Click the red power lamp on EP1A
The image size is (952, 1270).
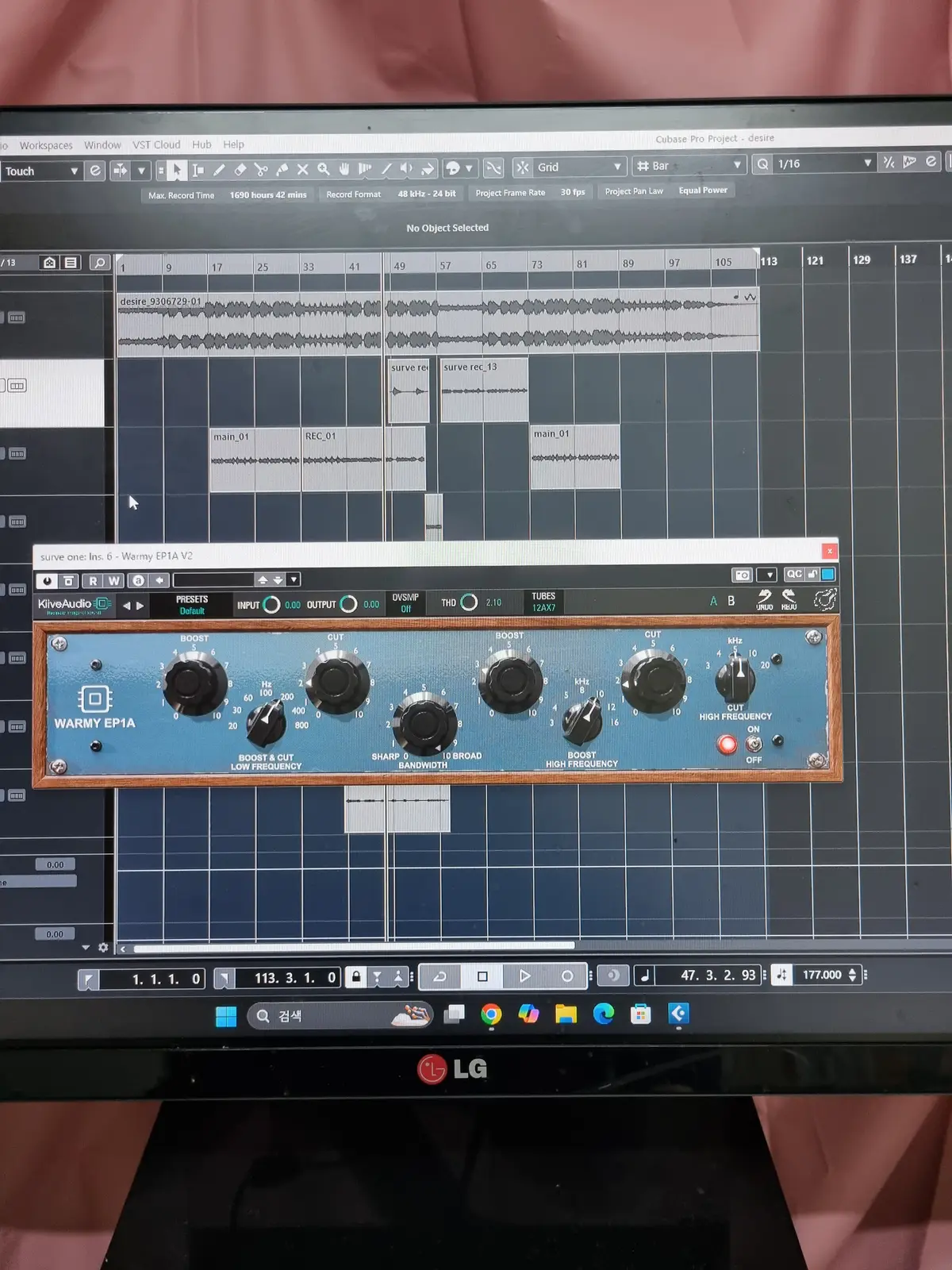[727, 744]
